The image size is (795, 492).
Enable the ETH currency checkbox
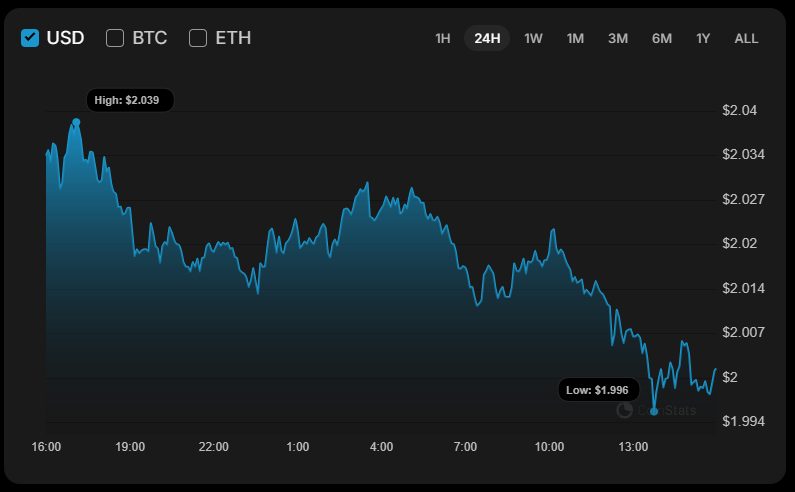(x=198, y=38)
